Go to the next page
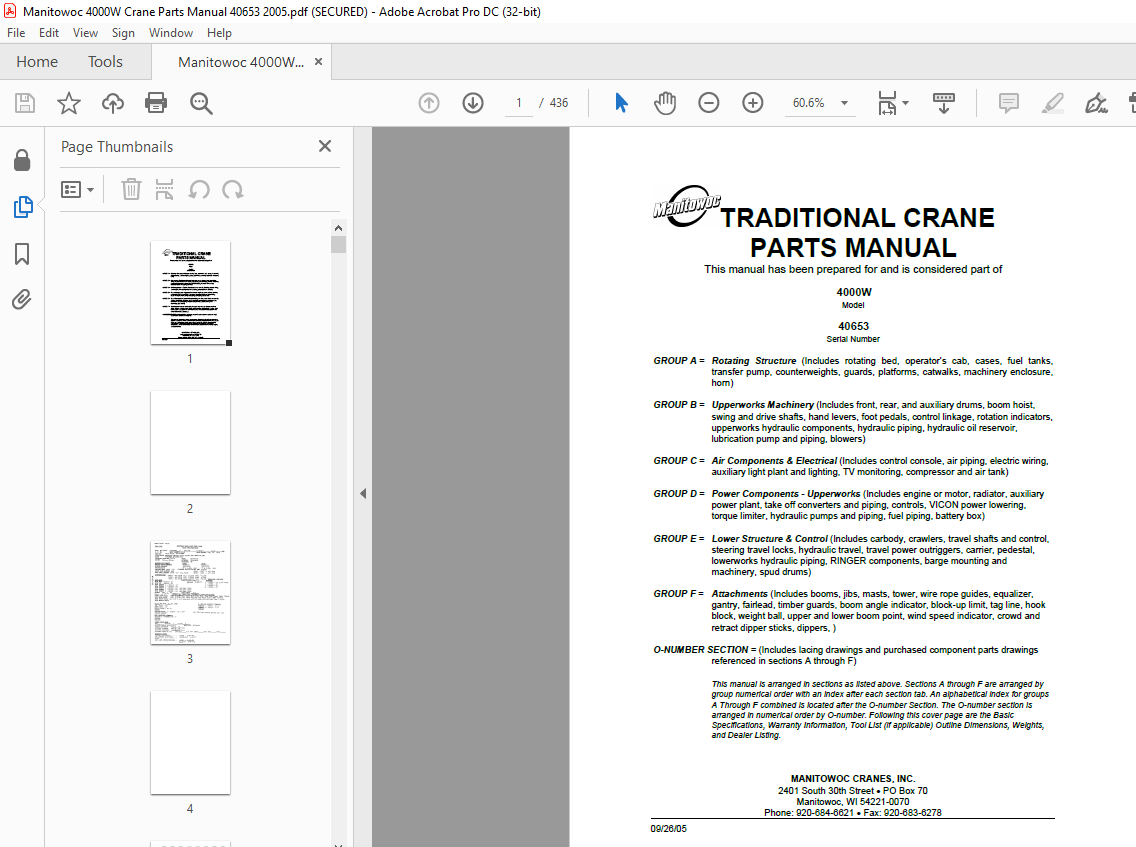Image resolution: width=1136 pixels, height=847 pixels. [473, 103]
